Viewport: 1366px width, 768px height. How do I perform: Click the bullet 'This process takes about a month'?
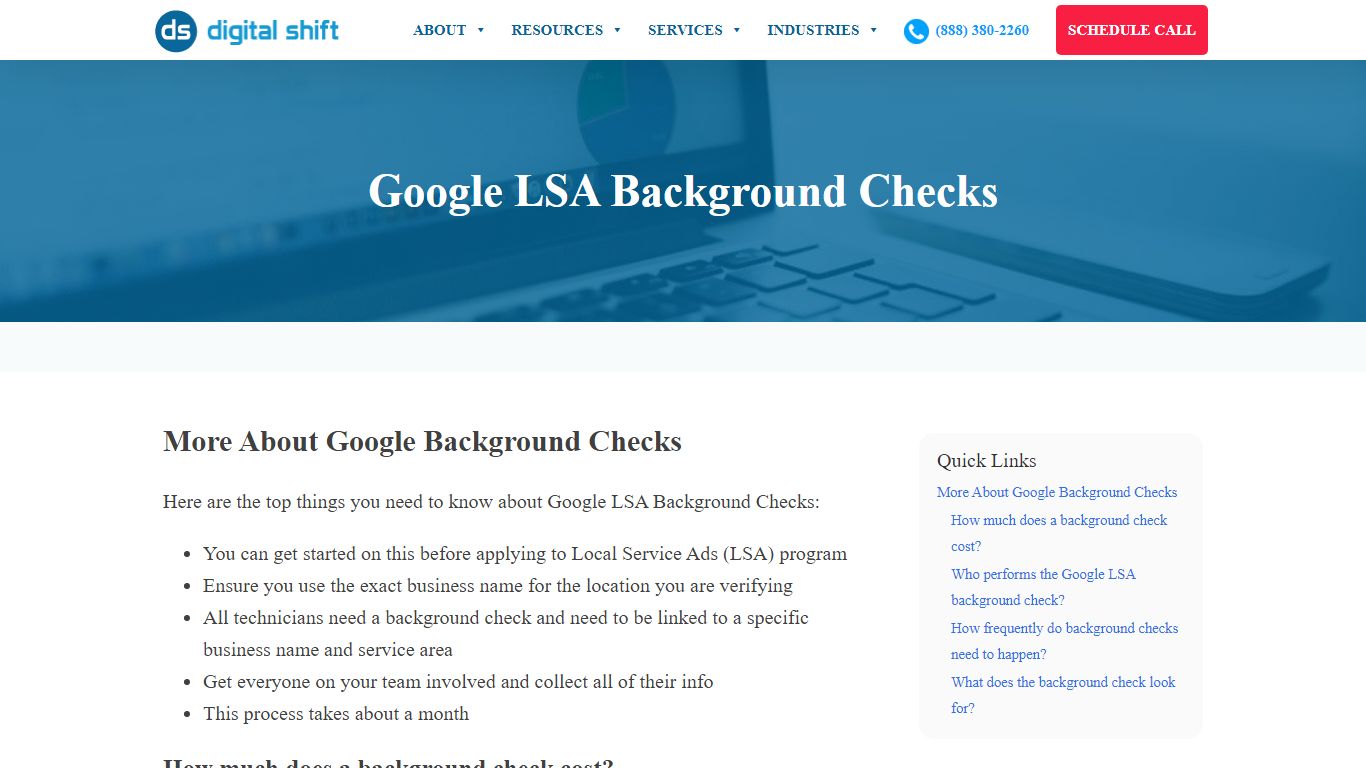(336, 714)
